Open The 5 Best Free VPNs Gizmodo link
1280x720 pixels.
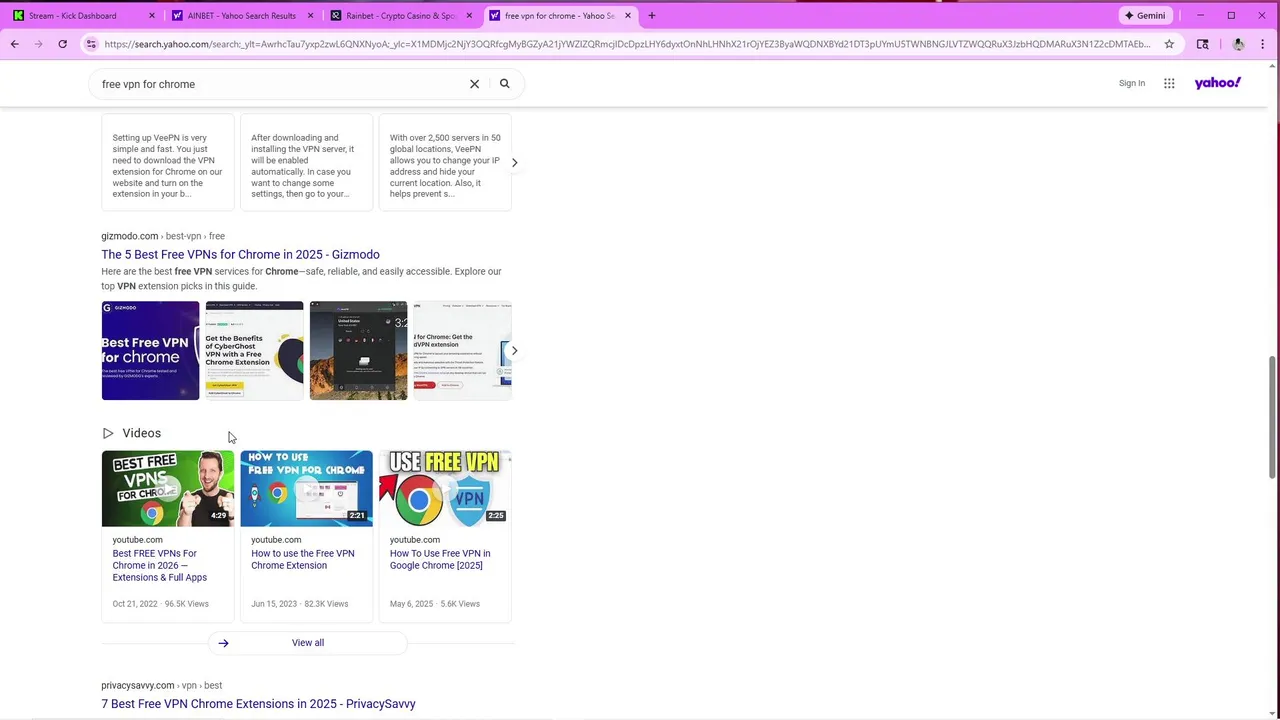(x=240, y=255)
